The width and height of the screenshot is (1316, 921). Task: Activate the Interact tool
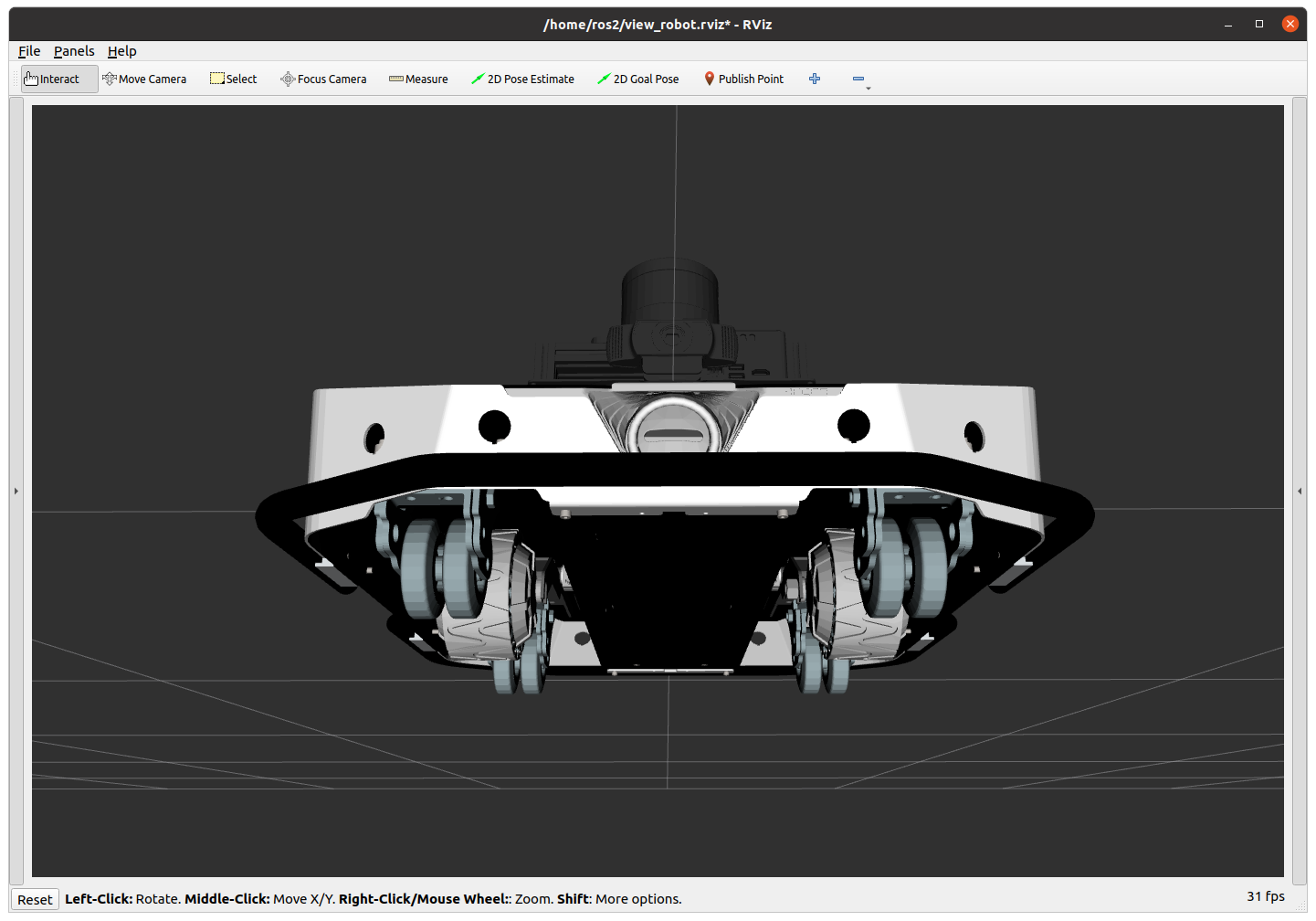(x=52, y=79)
